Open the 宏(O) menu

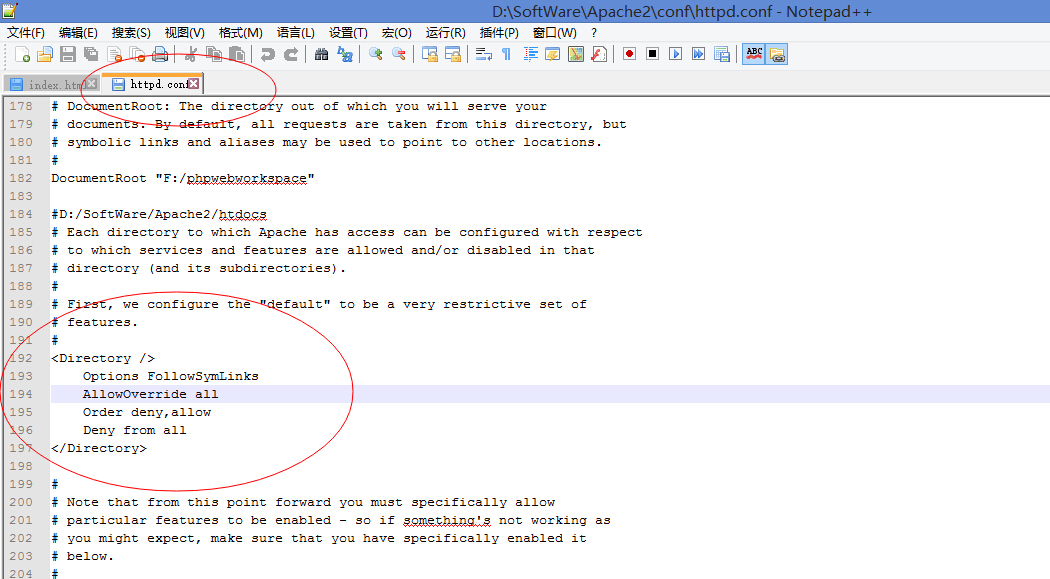(x=396, y=33)
